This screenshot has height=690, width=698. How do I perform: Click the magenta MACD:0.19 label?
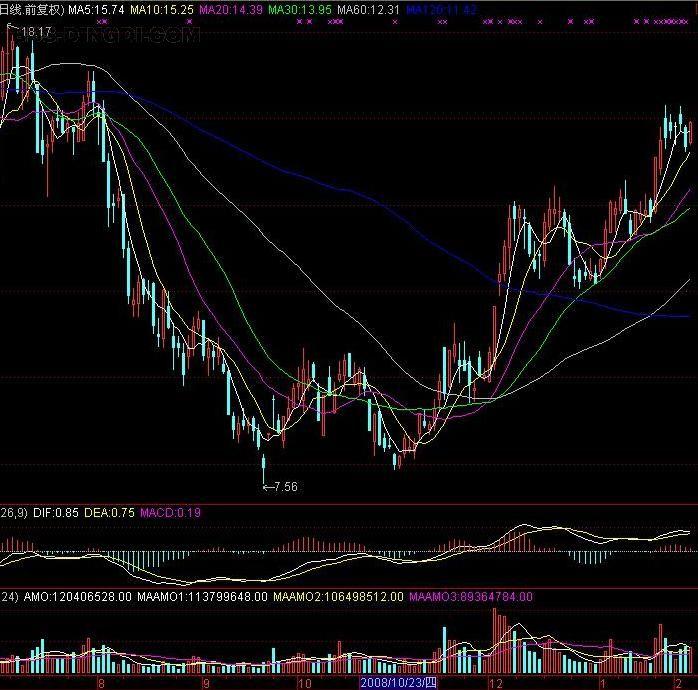point(169,513)
